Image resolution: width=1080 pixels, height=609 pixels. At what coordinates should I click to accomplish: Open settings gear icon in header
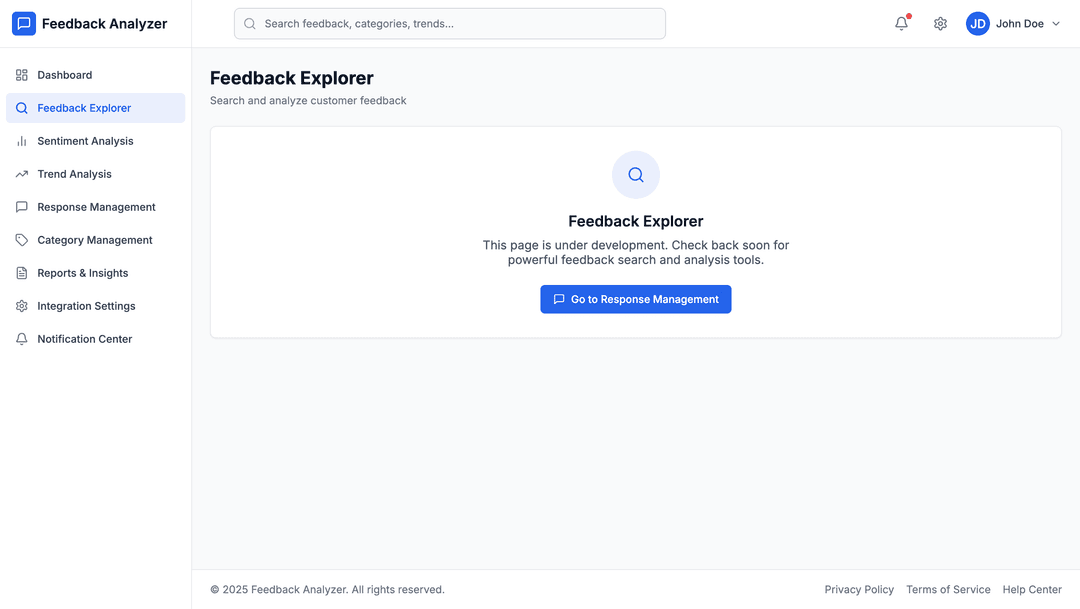[x=940, y=24]
